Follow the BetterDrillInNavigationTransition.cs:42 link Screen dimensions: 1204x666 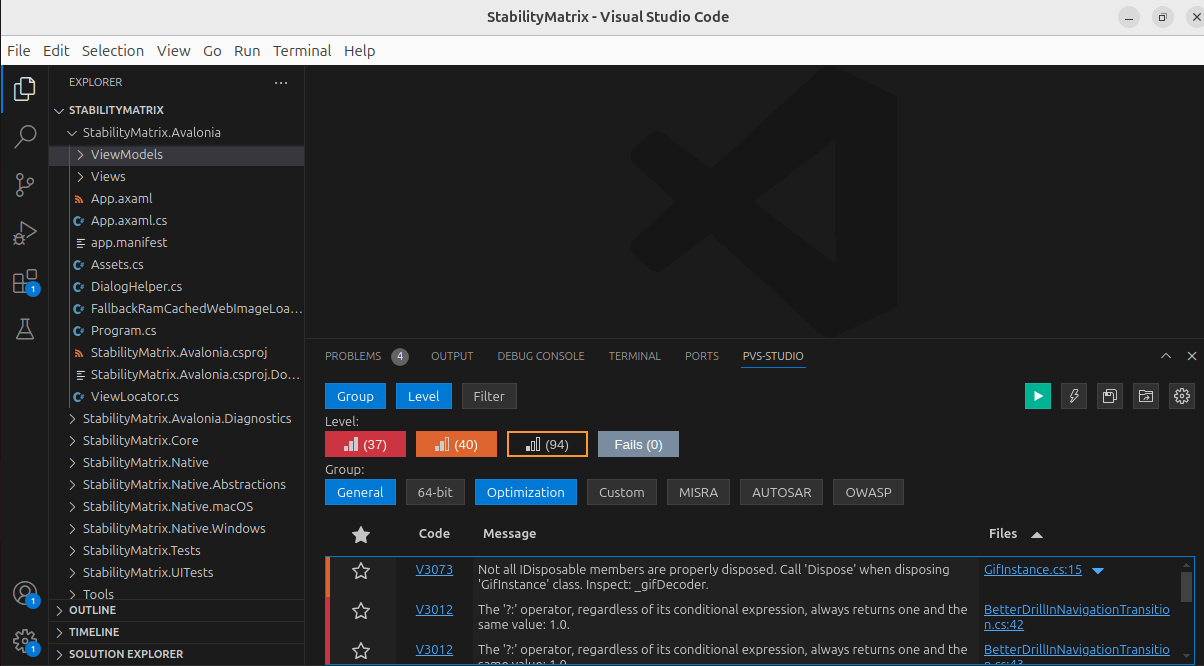pyautogui.click(x=1077, y=615)
